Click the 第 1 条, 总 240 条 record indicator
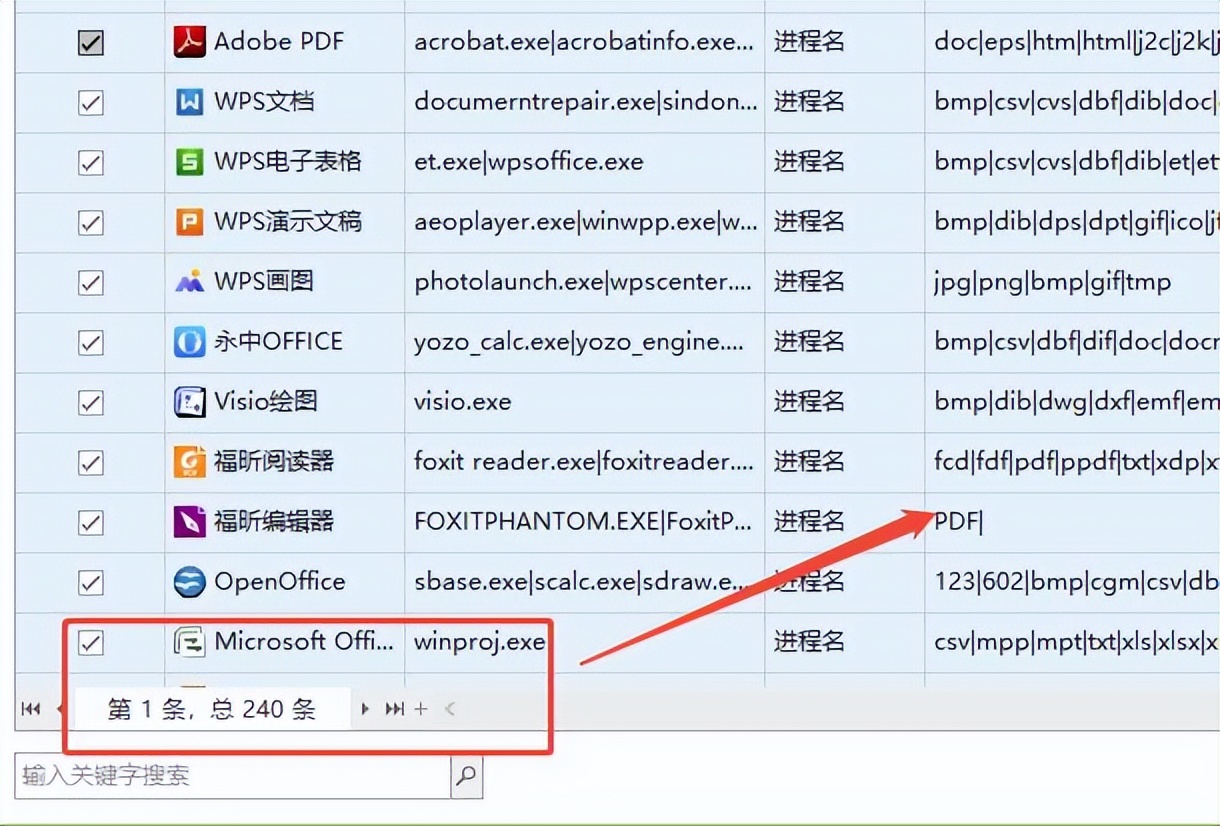The image size is (1220, 826). 212,709
